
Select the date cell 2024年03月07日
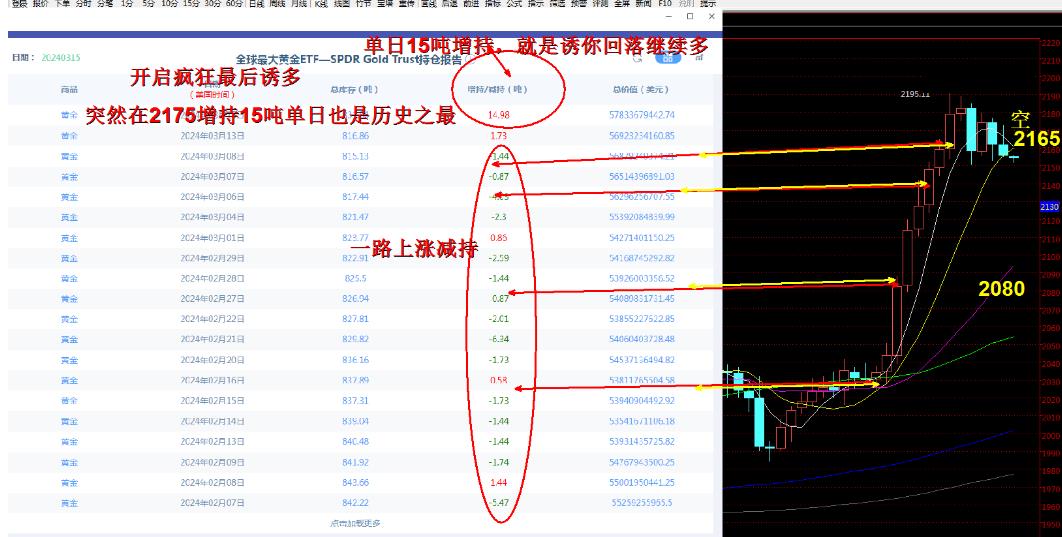click(x=212, y=176)
